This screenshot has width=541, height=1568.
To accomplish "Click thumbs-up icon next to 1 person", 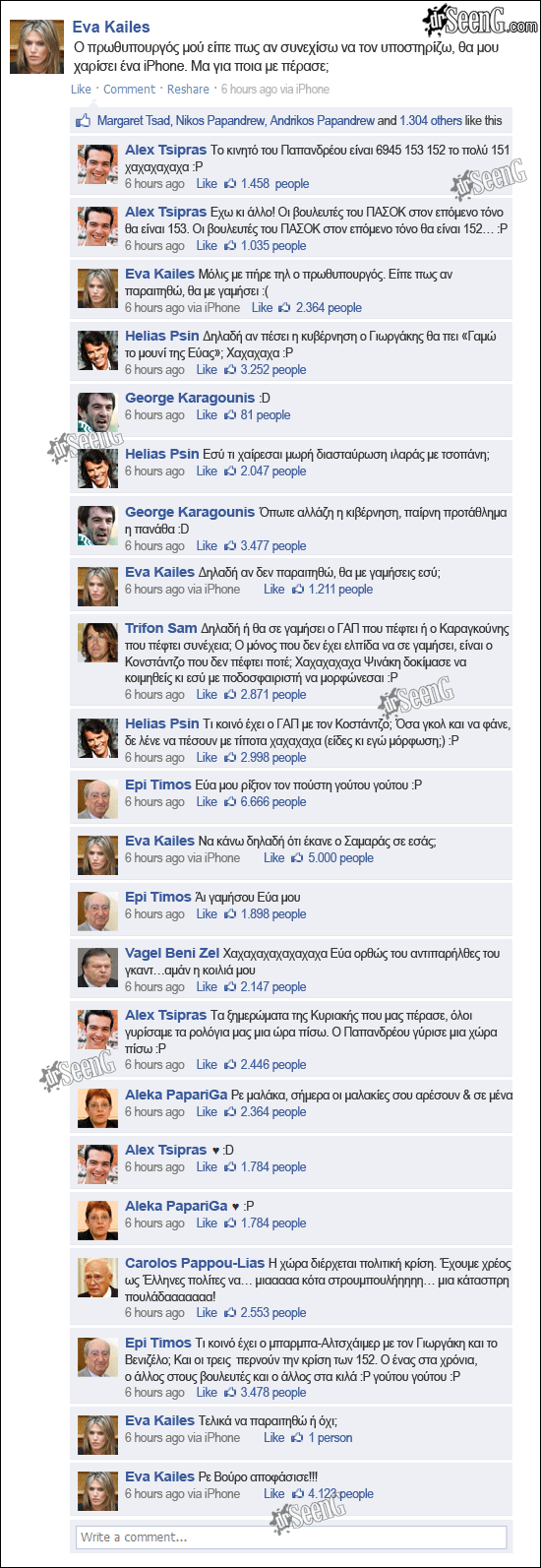I will coord(297,1438).
